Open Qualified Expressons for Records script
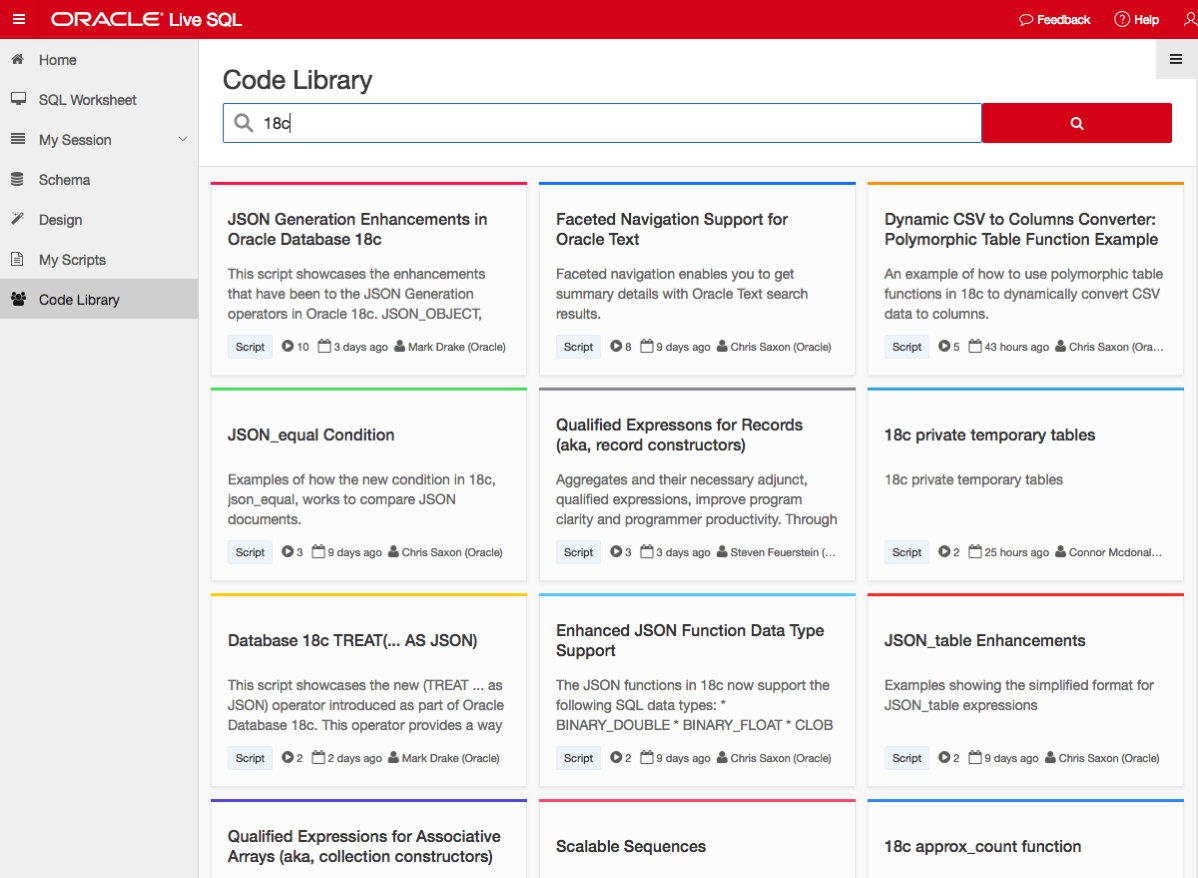 [679, 435]
